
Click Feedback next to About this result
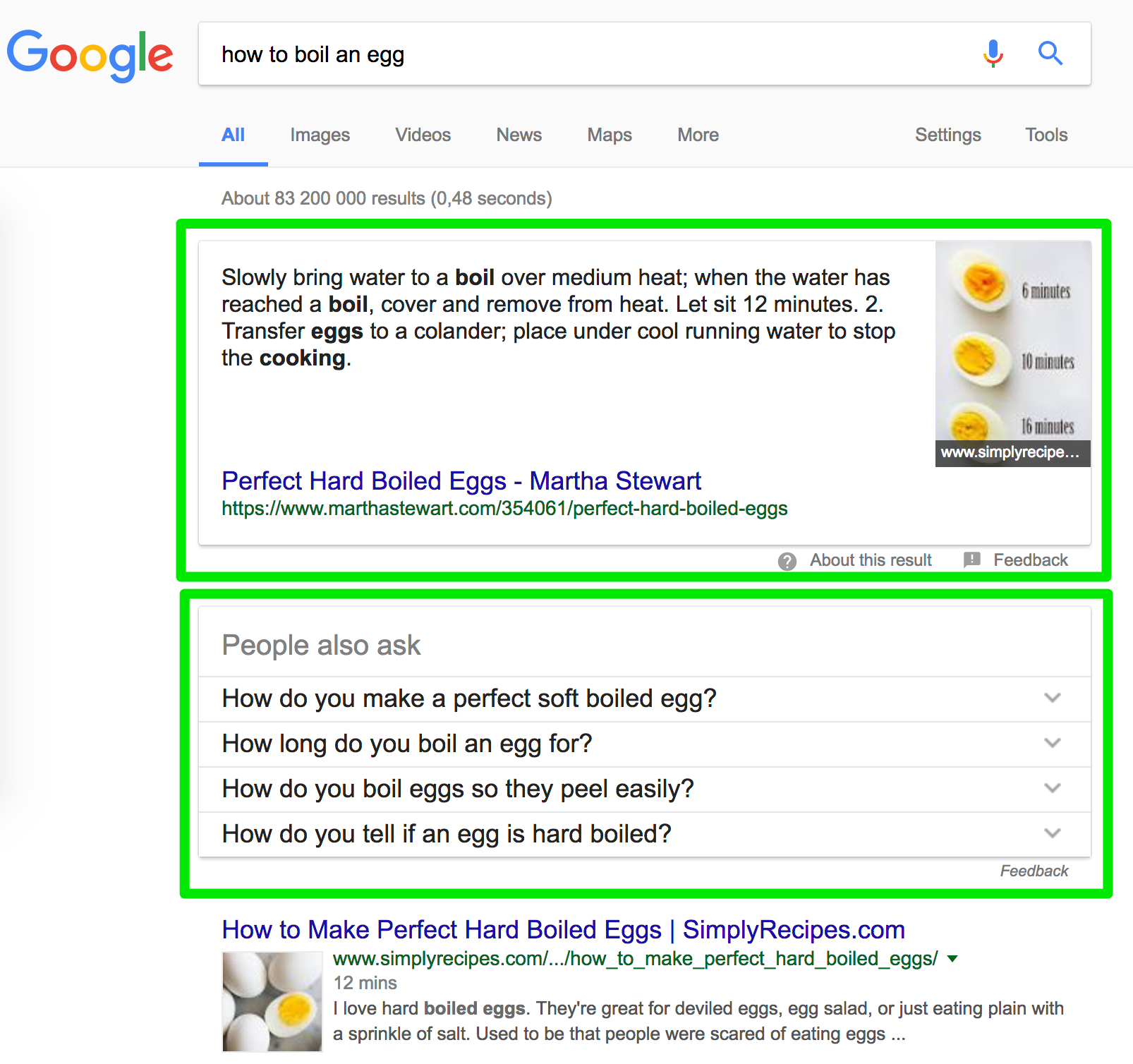pos(1031,560)
